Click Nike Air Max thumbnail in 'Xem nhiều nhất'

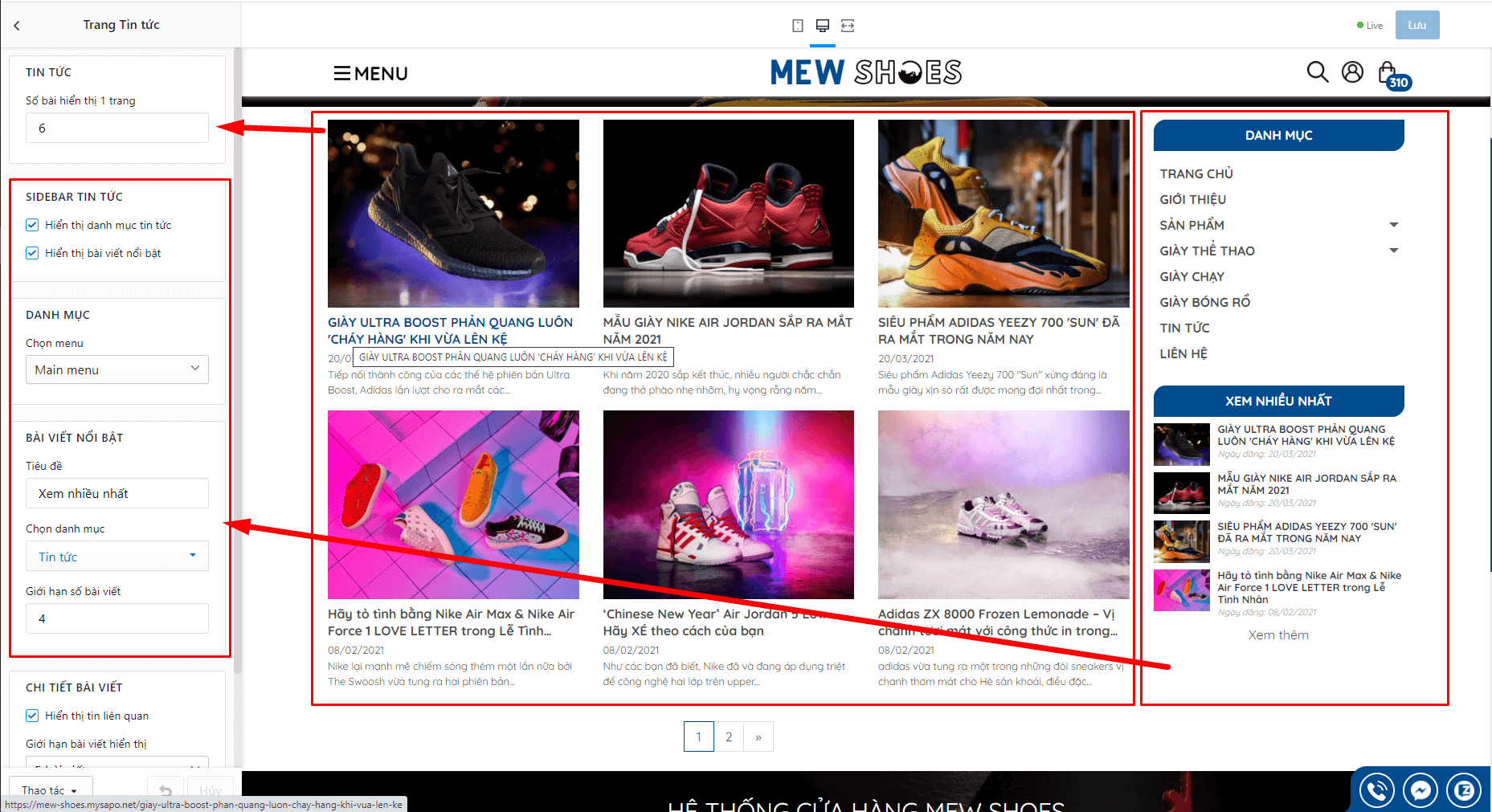pos(1181,590)
